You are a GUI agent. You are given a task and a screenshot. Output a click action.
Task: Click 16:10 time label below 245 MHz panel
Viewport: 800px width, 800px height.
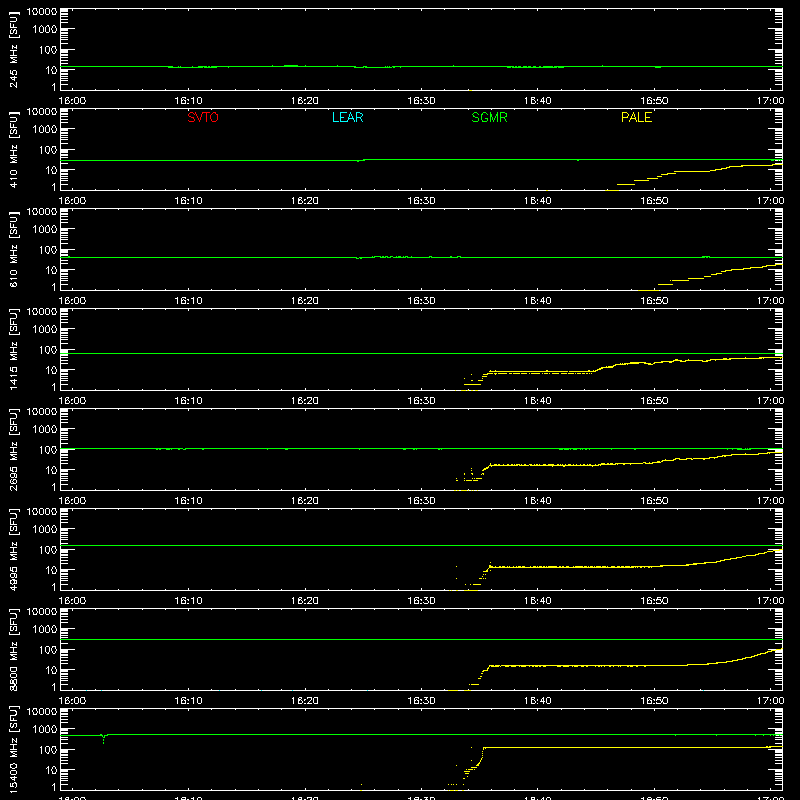[188, 101]
